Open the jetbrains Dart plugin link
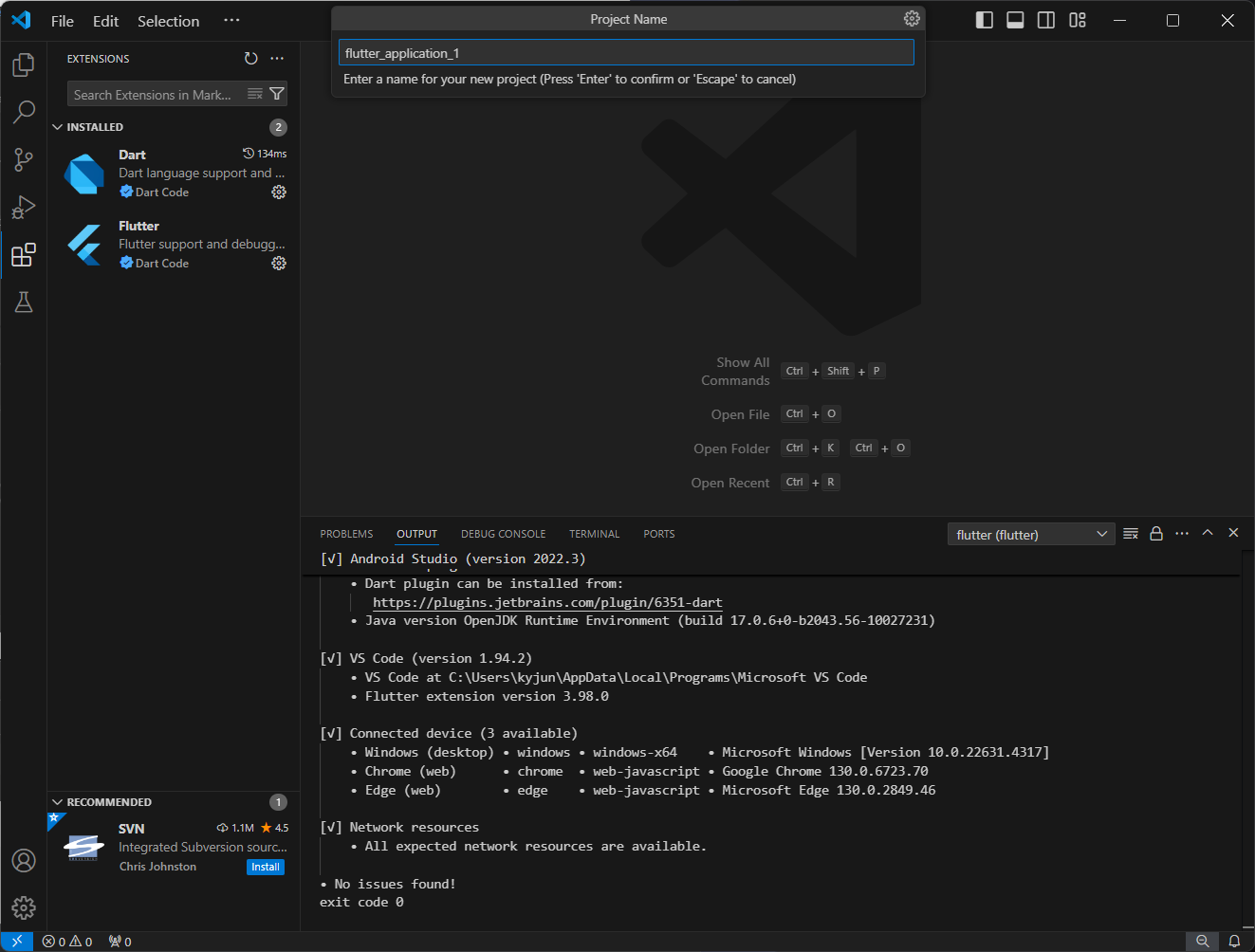 point(547,602)
